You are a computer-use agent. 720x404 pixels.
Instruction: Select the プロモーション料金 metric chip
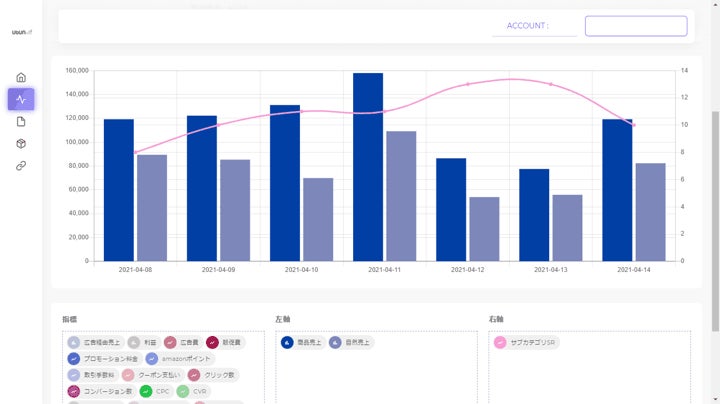[x=104, y=359]
